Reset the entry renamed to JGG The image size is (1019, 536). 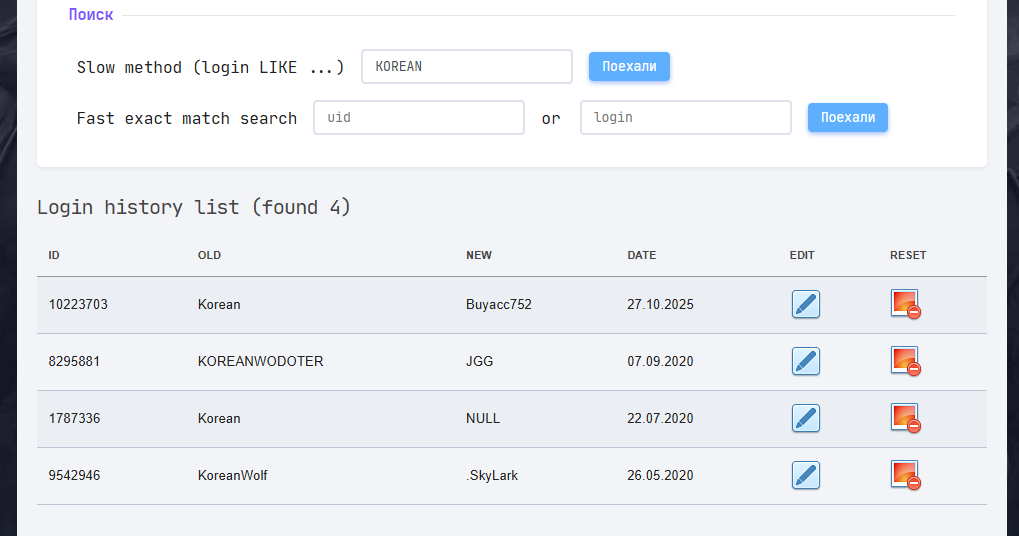905,361
